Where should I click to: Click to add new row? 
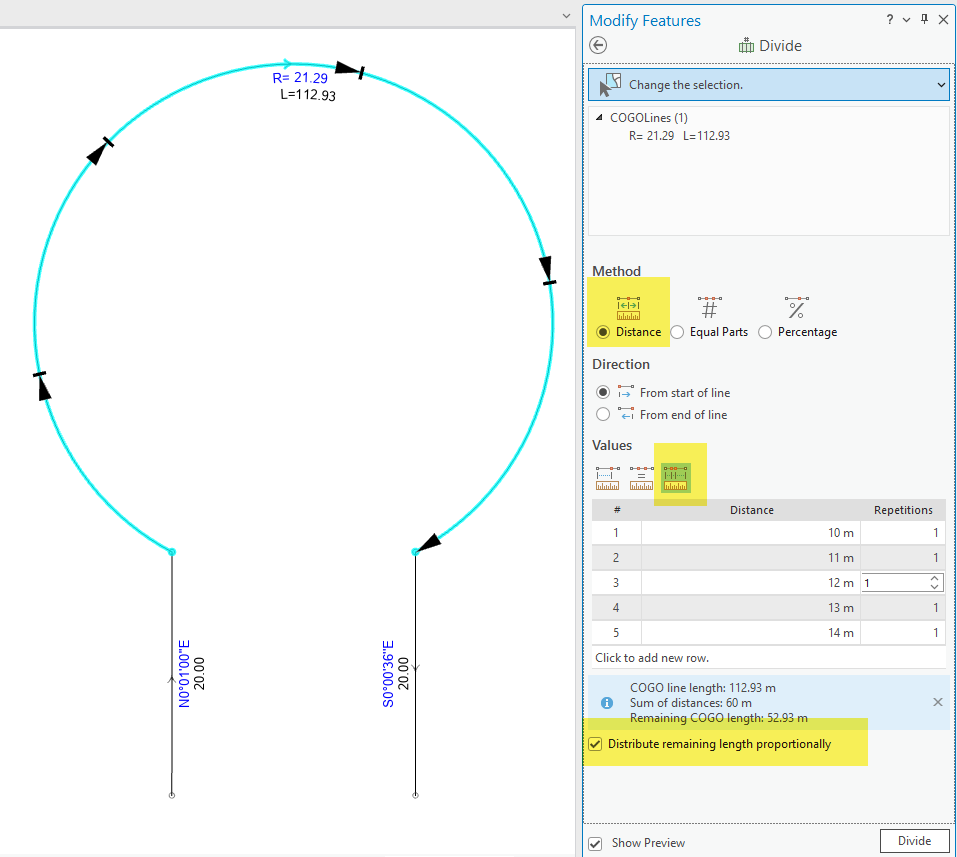tap(768, 658)
